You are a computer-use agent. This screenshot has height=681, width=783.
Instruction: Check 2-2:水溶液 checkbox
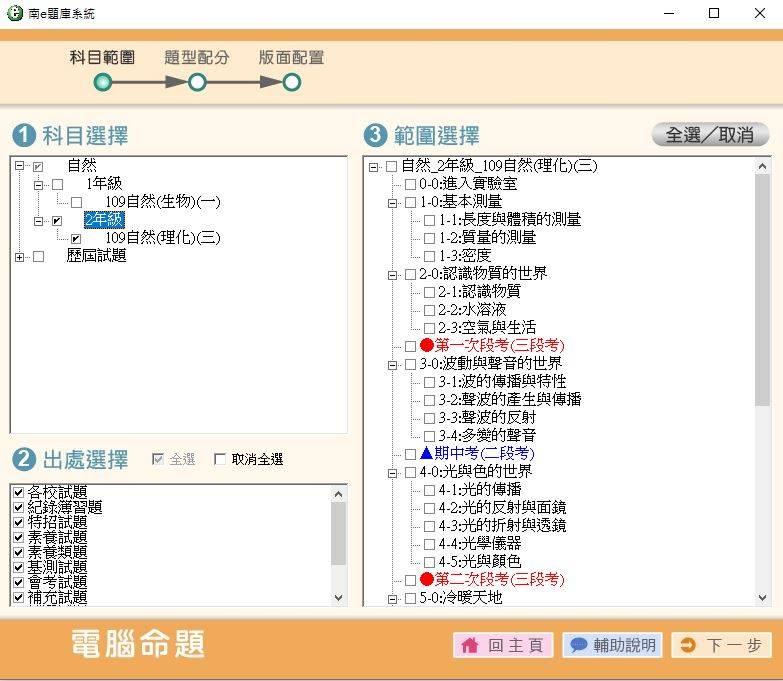point(429,310)
